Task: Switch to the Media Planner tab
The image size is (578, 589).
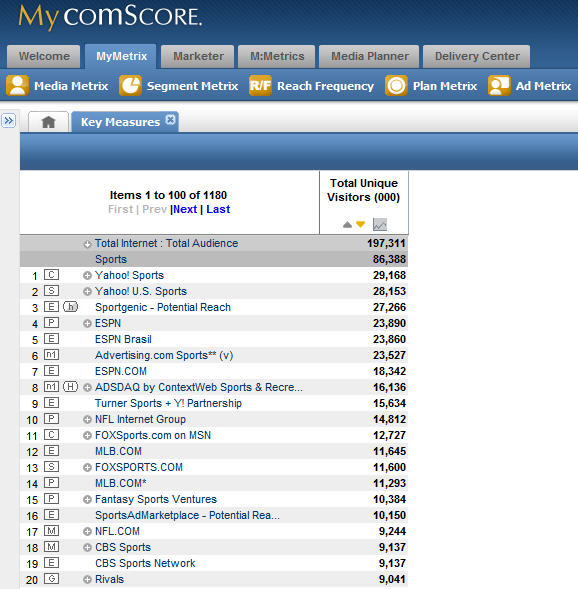Action: click(x=369, y=56)
